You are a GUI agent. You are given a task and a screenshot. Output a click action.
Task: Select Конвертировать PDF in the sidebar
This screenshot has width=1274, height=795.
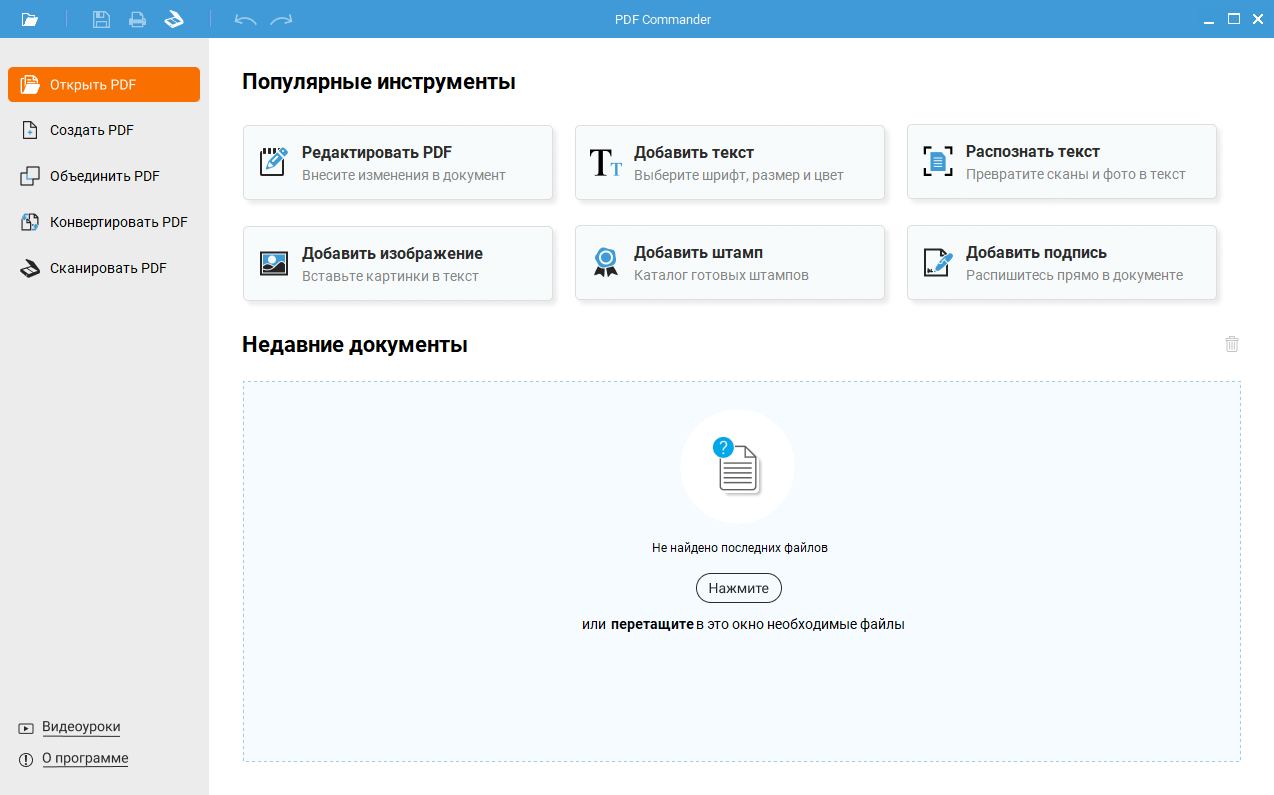(103, 221)
